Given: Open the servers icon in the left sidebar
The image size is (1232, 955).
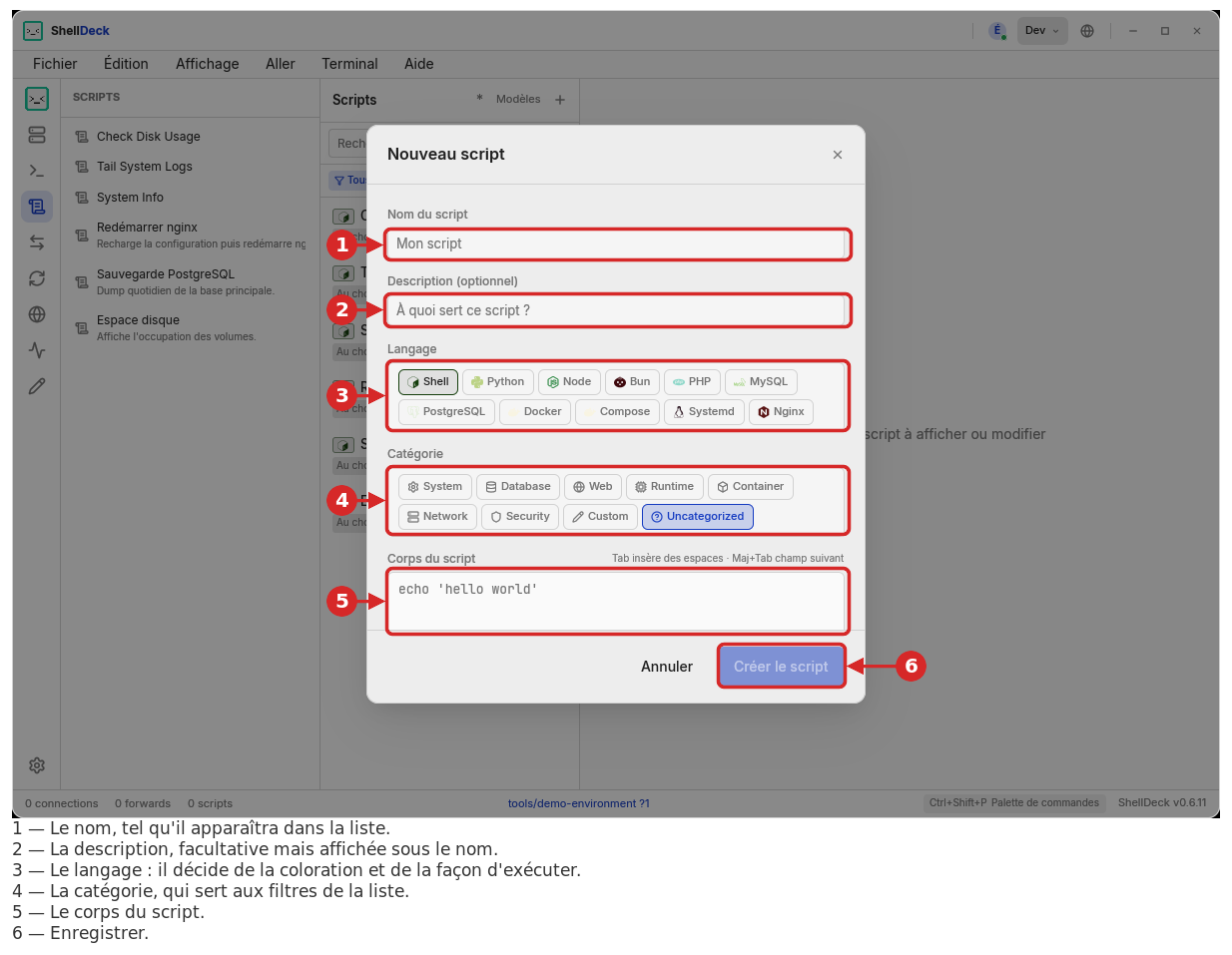Looking at the screenshot, I should click(x=37, y=135).
